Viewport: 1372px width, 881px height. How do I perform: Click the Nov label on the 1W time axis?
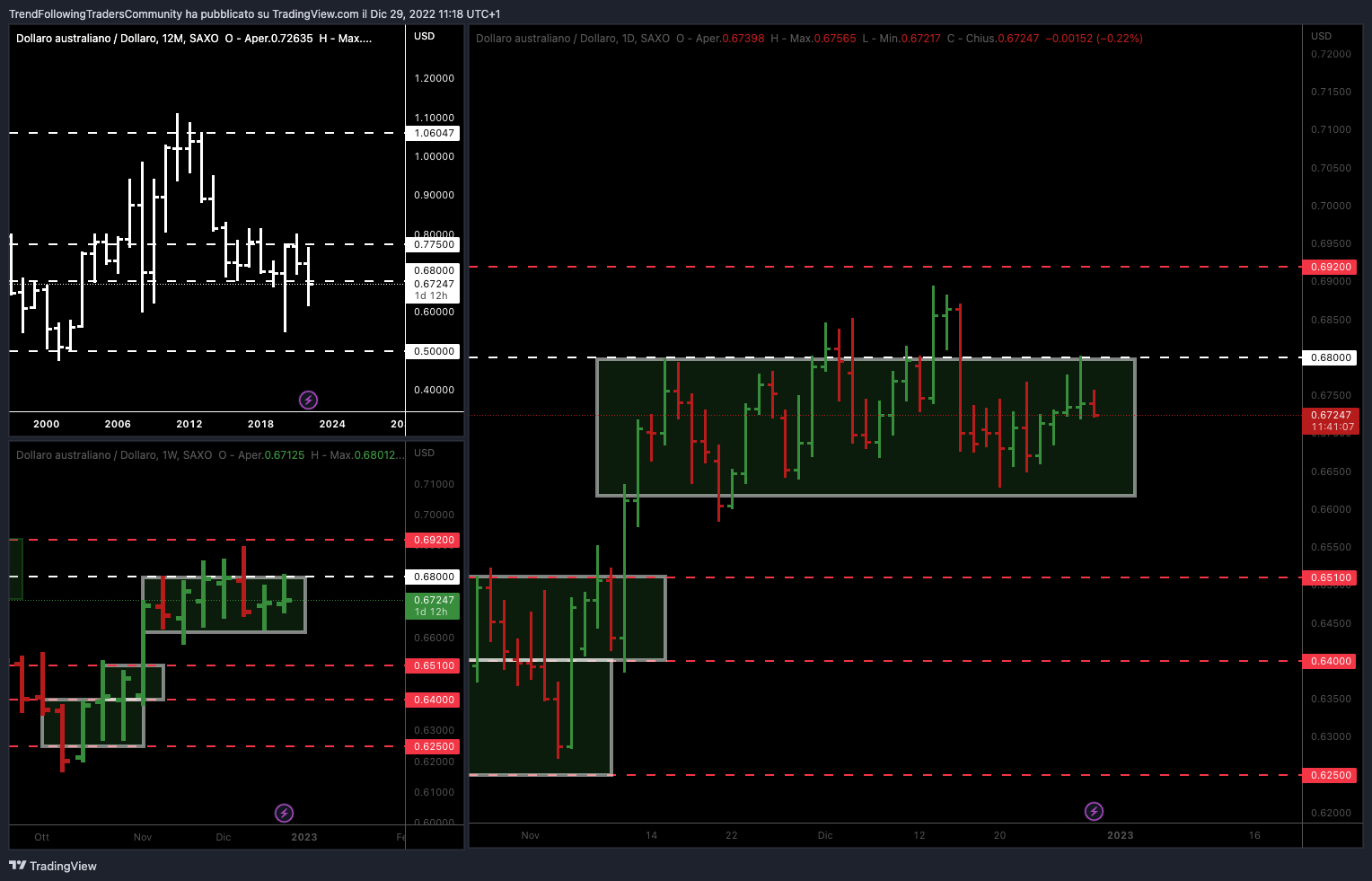pyautogui.click(x=143, y=837)
